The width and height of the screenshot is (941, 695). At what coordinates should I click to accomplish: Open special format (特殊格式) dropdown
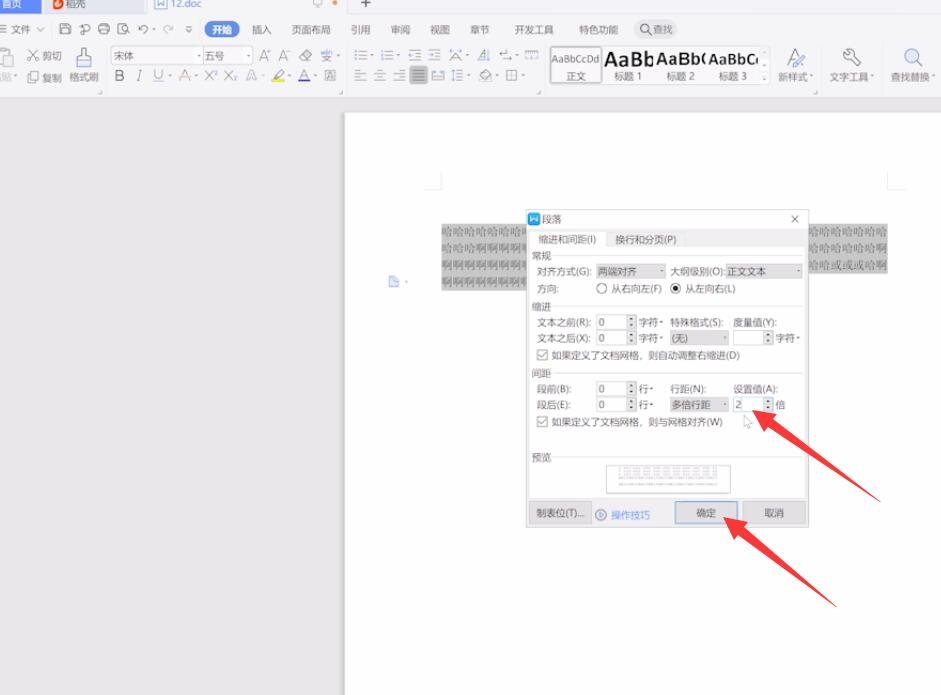click(699, 338)
